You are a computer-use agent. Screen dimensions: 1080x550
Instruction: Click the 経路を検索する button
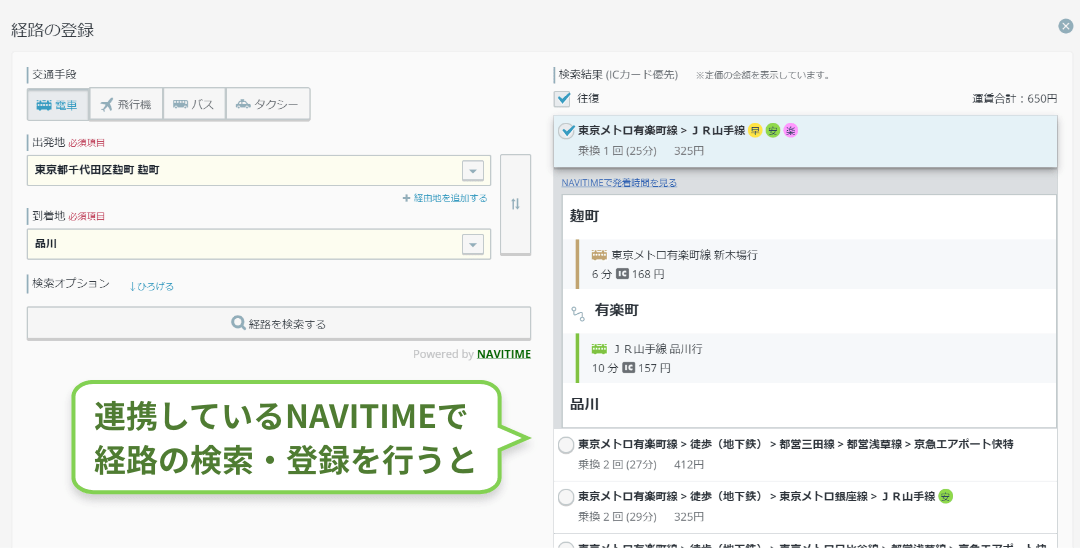279,324
